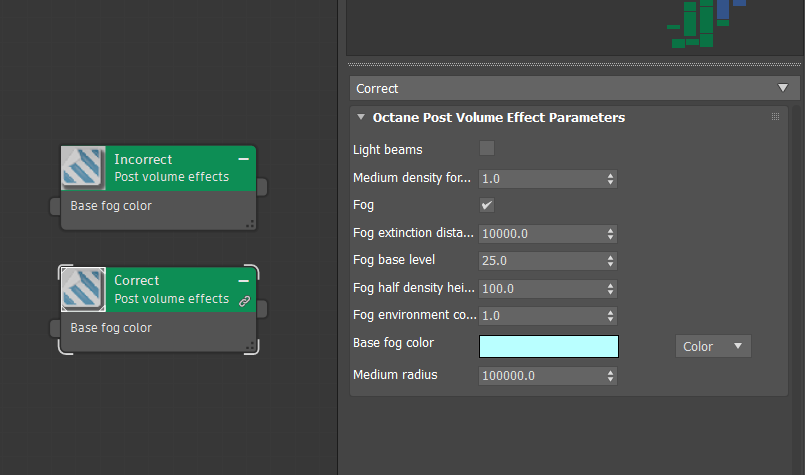Select the Incorrect node title
The image size is (805, 475).
coord(143,160)
